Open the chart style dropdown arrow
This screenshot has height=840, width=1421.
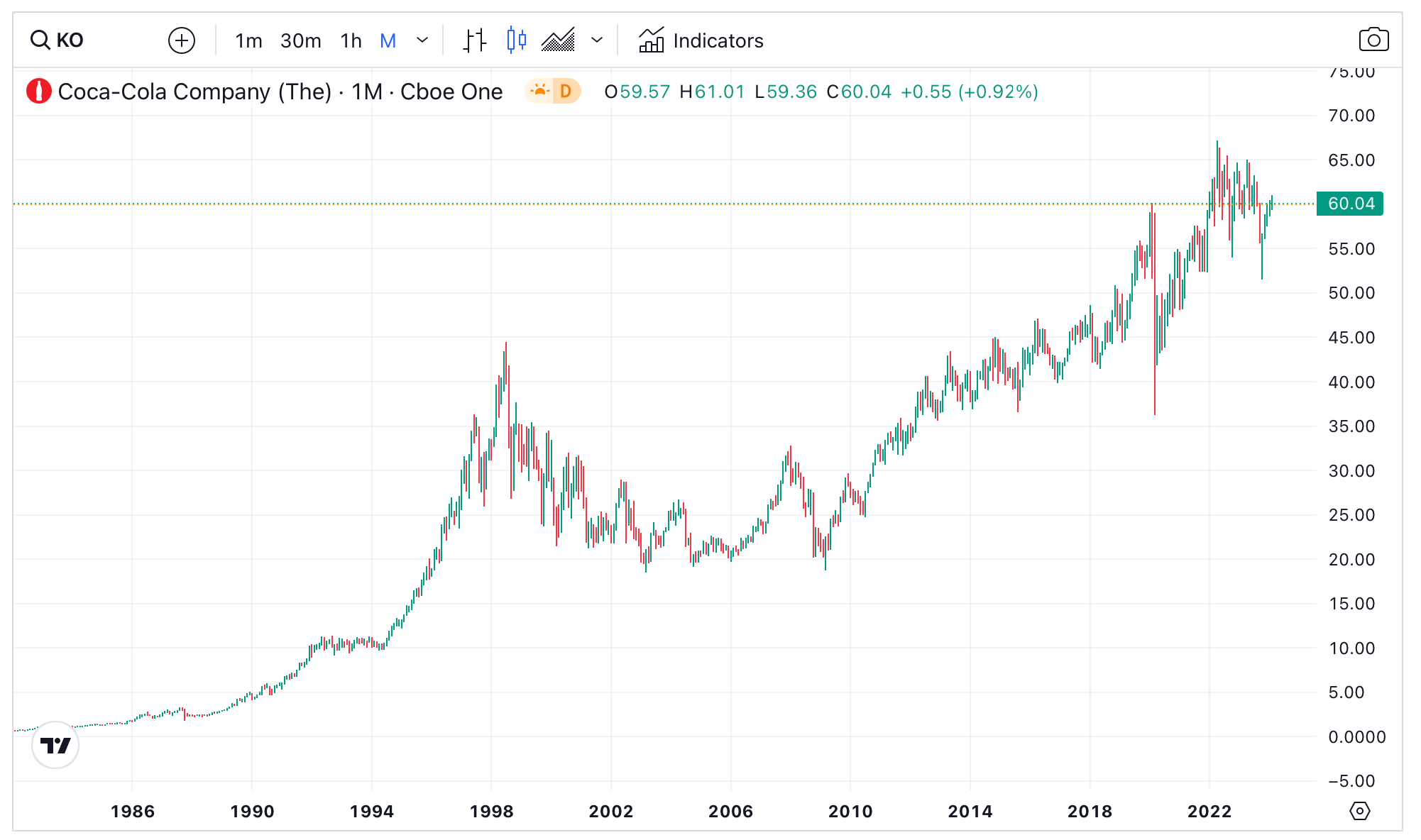coord(597,41)
